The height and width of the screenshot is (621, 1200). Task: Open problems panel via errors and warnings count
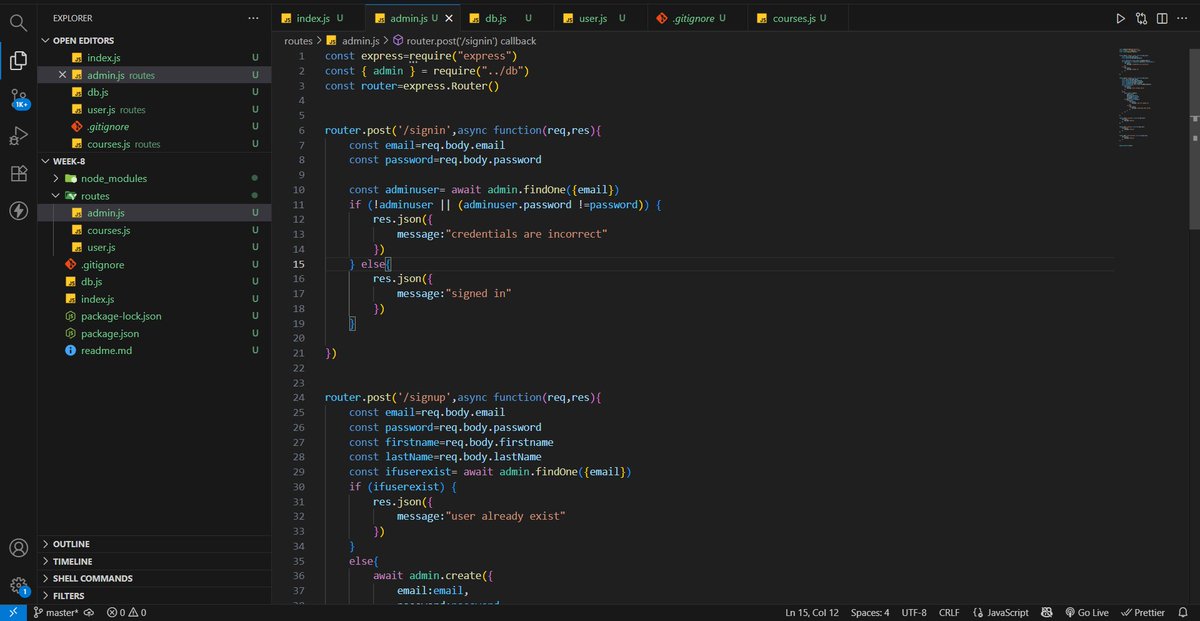(126, 612)
